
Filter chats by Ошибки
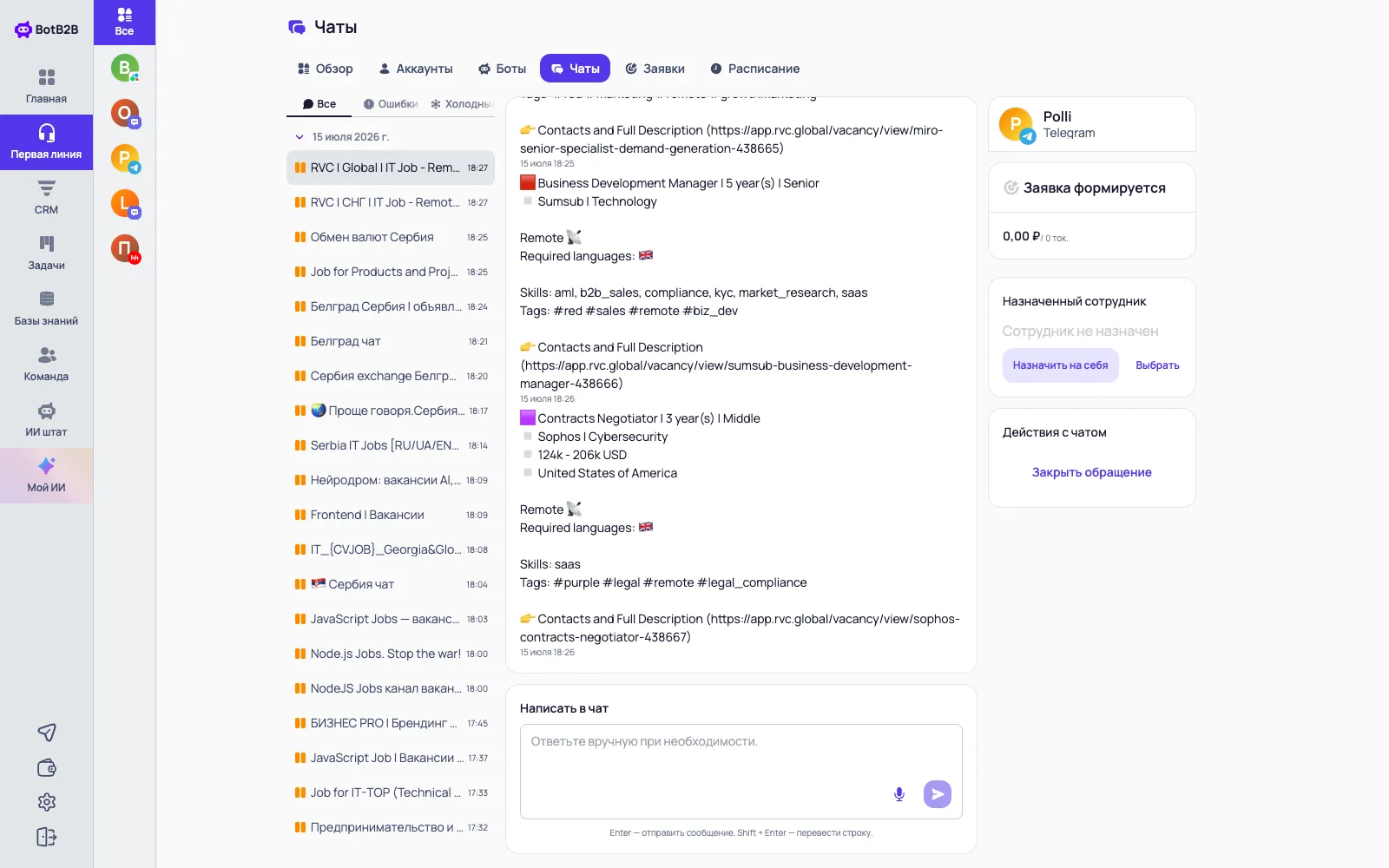[391, 104]
